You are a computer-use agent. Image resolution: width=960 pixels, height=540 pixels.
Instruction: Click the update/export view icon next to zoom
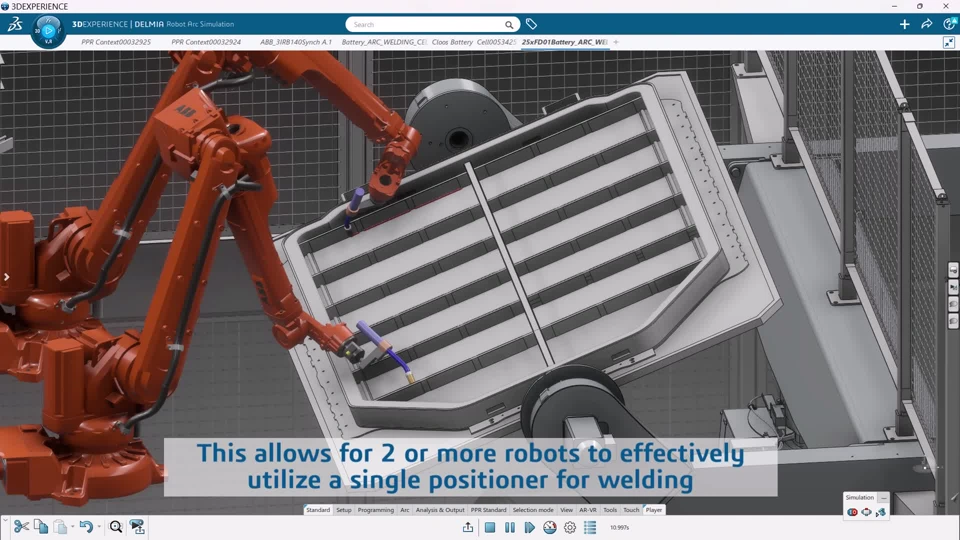coord(137,527)
